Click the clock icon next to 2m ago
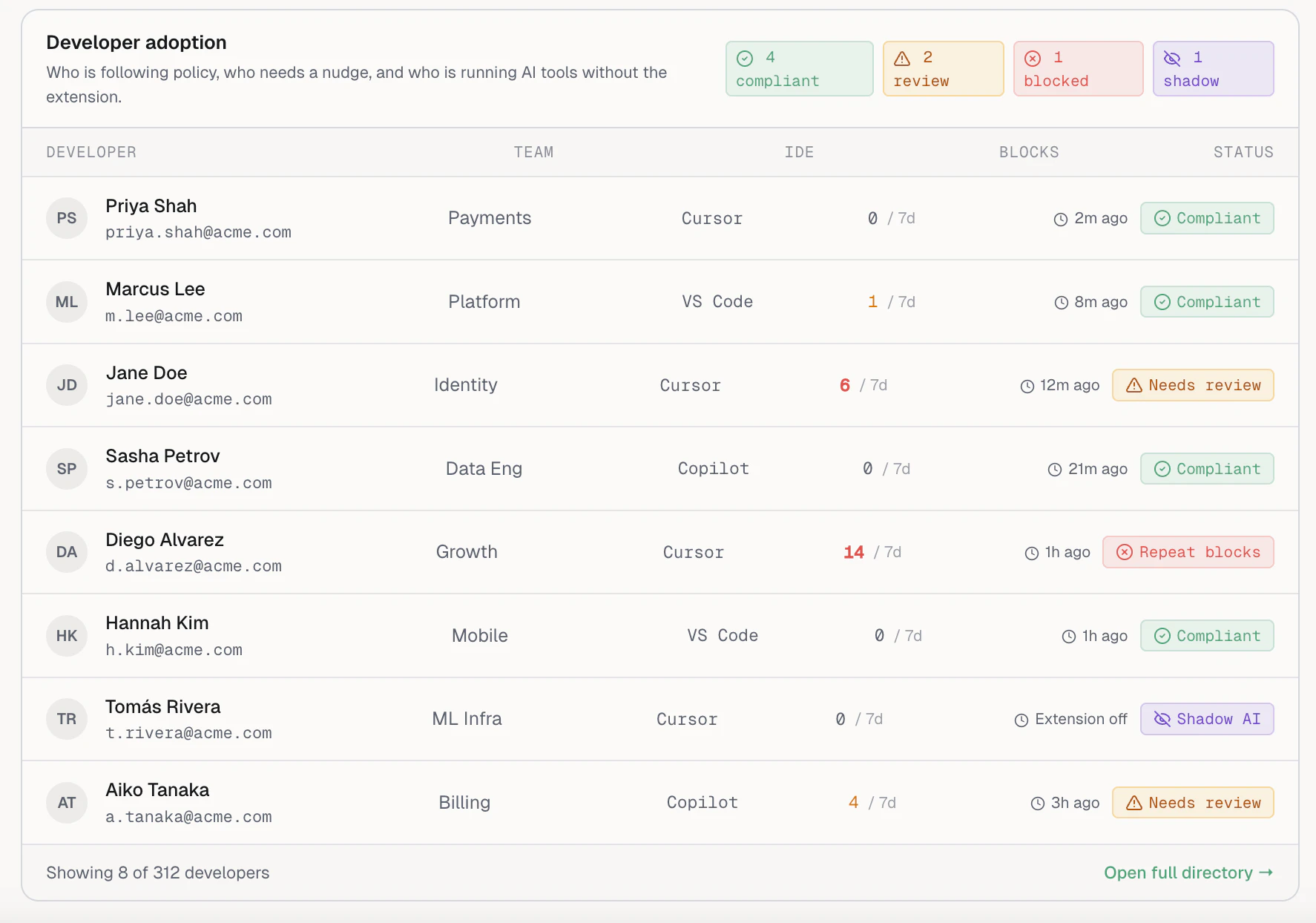The width and height of the screenshot is (1316, 923). point(1060,218)
